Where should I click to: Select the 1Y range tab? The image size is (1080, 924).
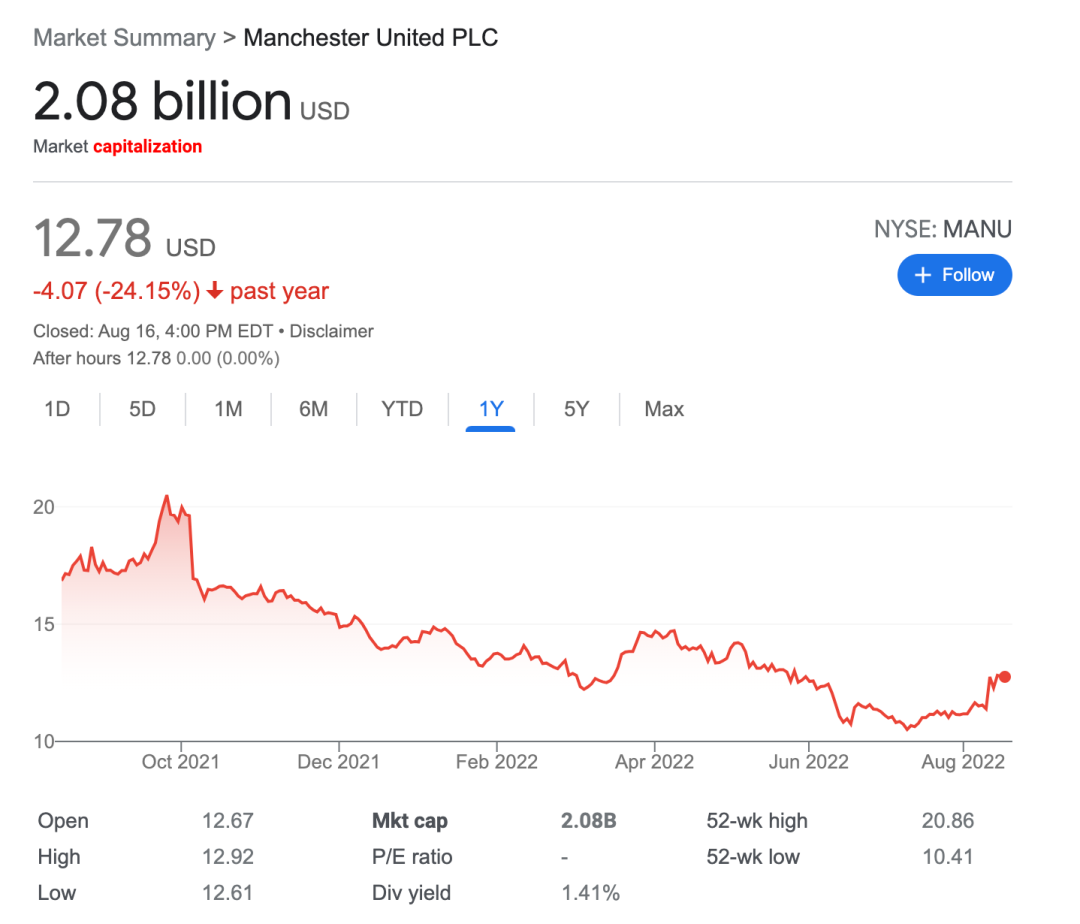491,409
